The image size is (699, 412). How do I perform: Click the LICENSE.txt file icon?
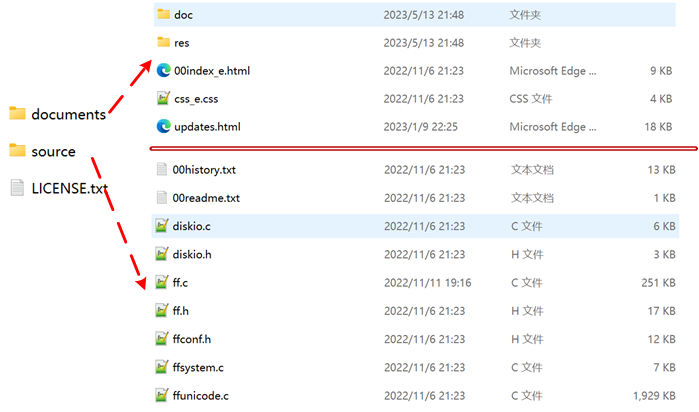point(17,188)
